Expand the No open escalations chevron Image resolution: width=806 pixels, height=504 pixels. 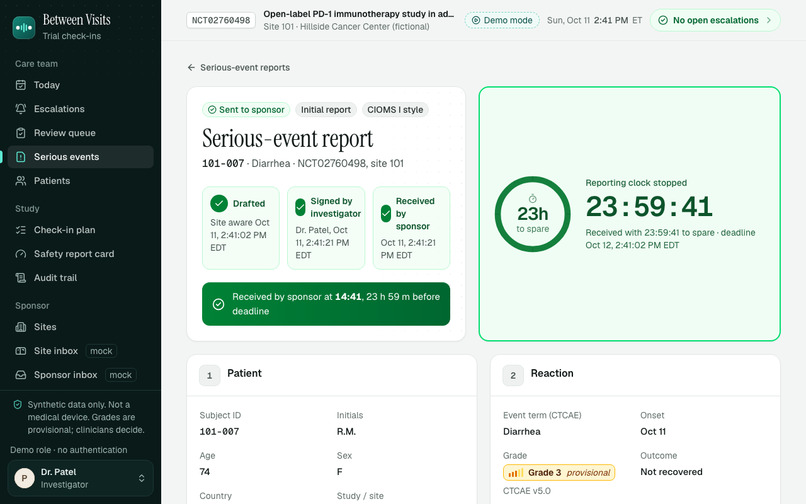(x=769, y=20)
